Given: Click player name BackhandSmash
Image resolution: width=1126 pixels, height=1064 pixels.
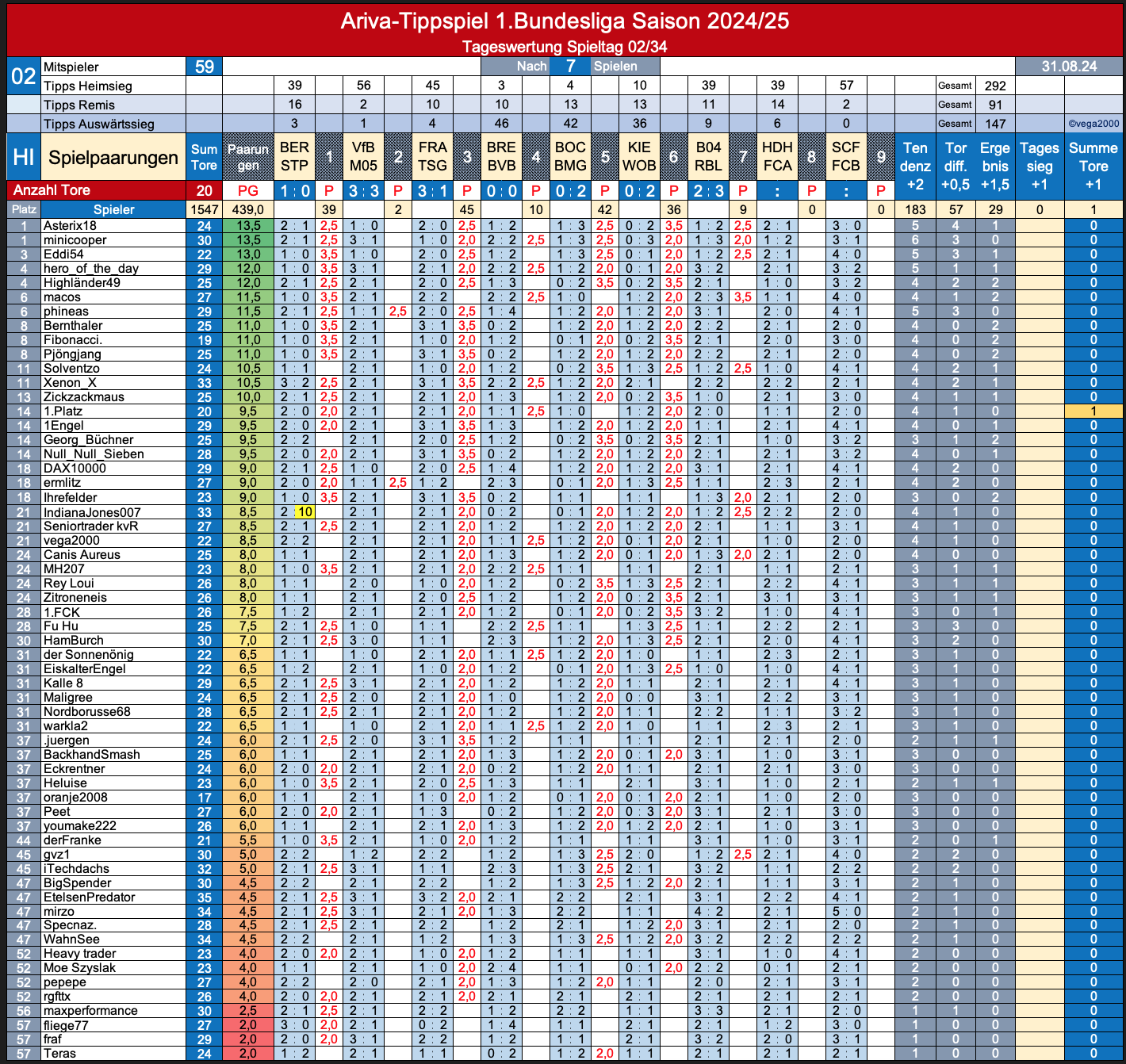Looking at the screenshot, I should 91,755.
